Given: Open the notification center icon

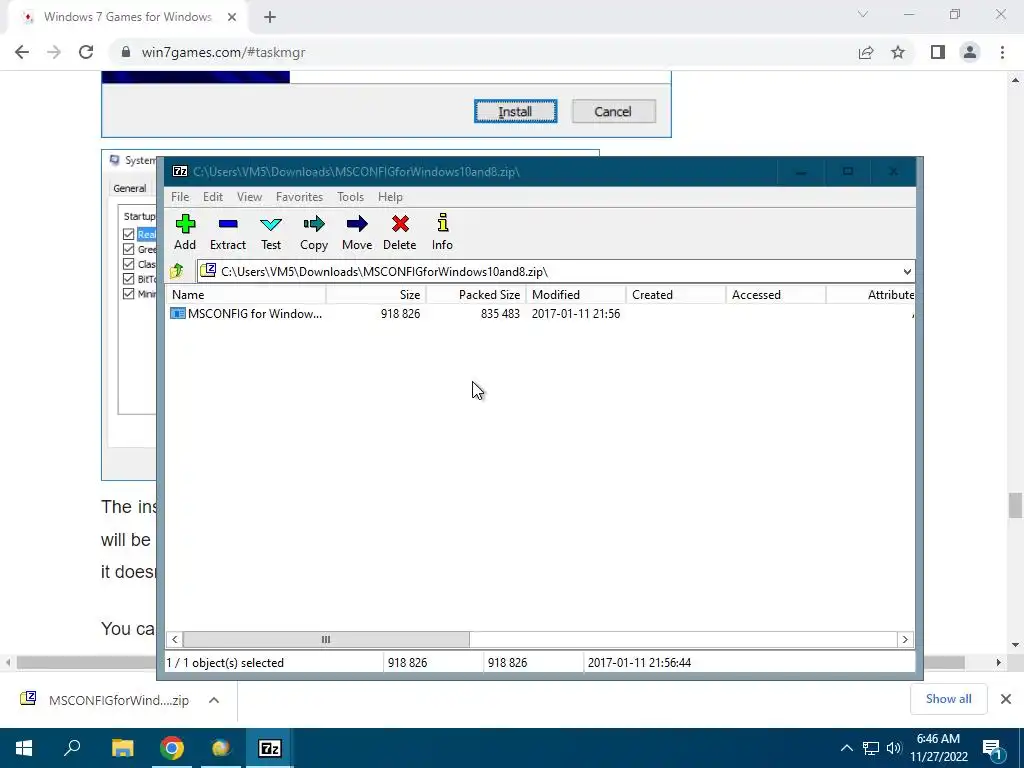Looking at the screenshot, I should point(993,748).
